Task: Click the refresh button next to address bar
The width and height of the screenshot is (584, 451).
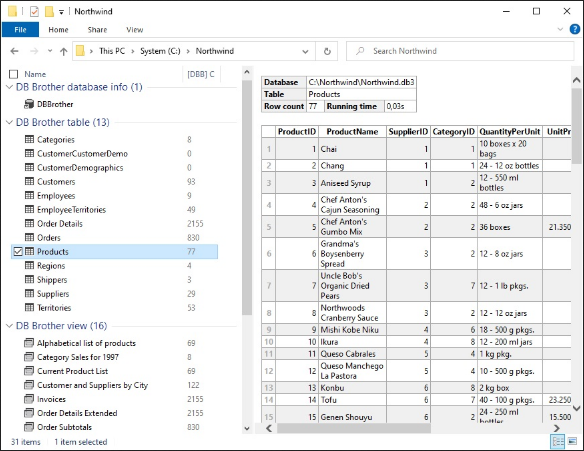Action: (x=327, y=51)
